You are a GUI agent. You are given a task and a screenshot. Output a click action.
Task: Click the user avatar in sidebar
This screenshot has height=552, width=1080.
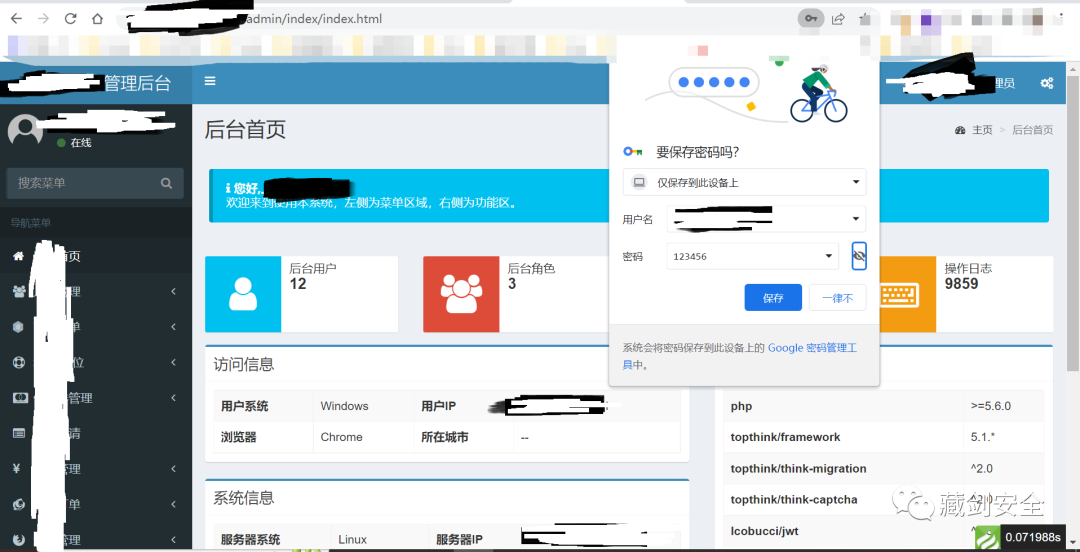pos(25,130)
